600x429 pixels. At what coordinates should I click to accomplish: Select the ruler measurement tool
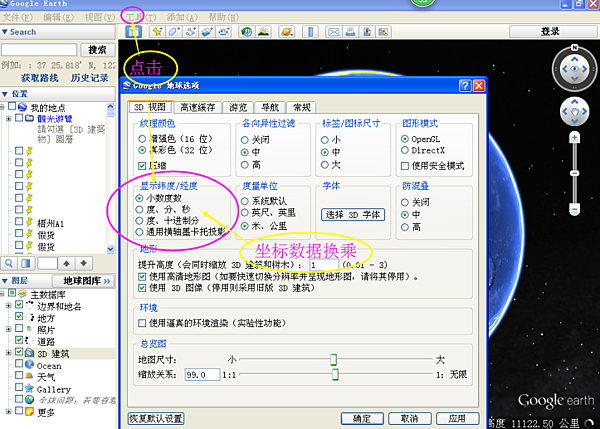point(310,32)
